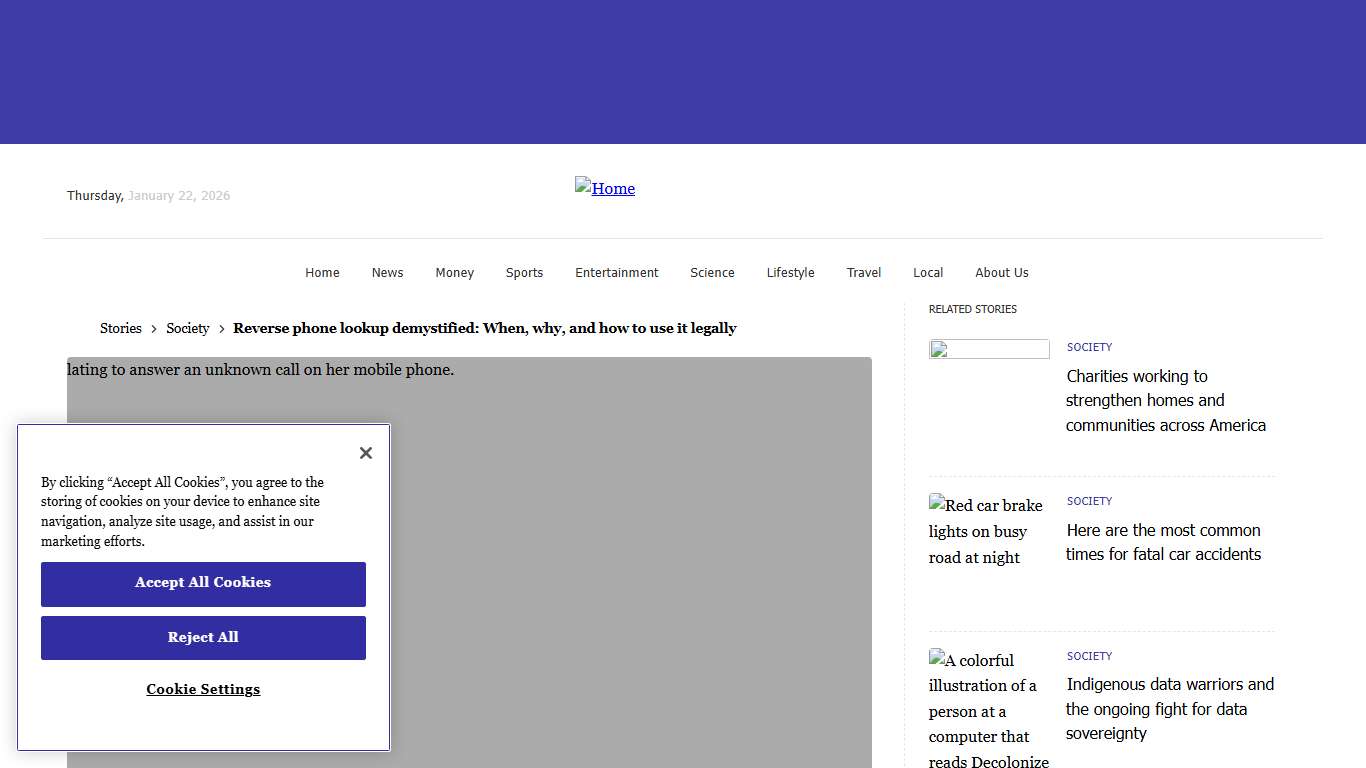The image size is (1366, 768).
Task: Open the Money section
Action: [x=454, y=272]
